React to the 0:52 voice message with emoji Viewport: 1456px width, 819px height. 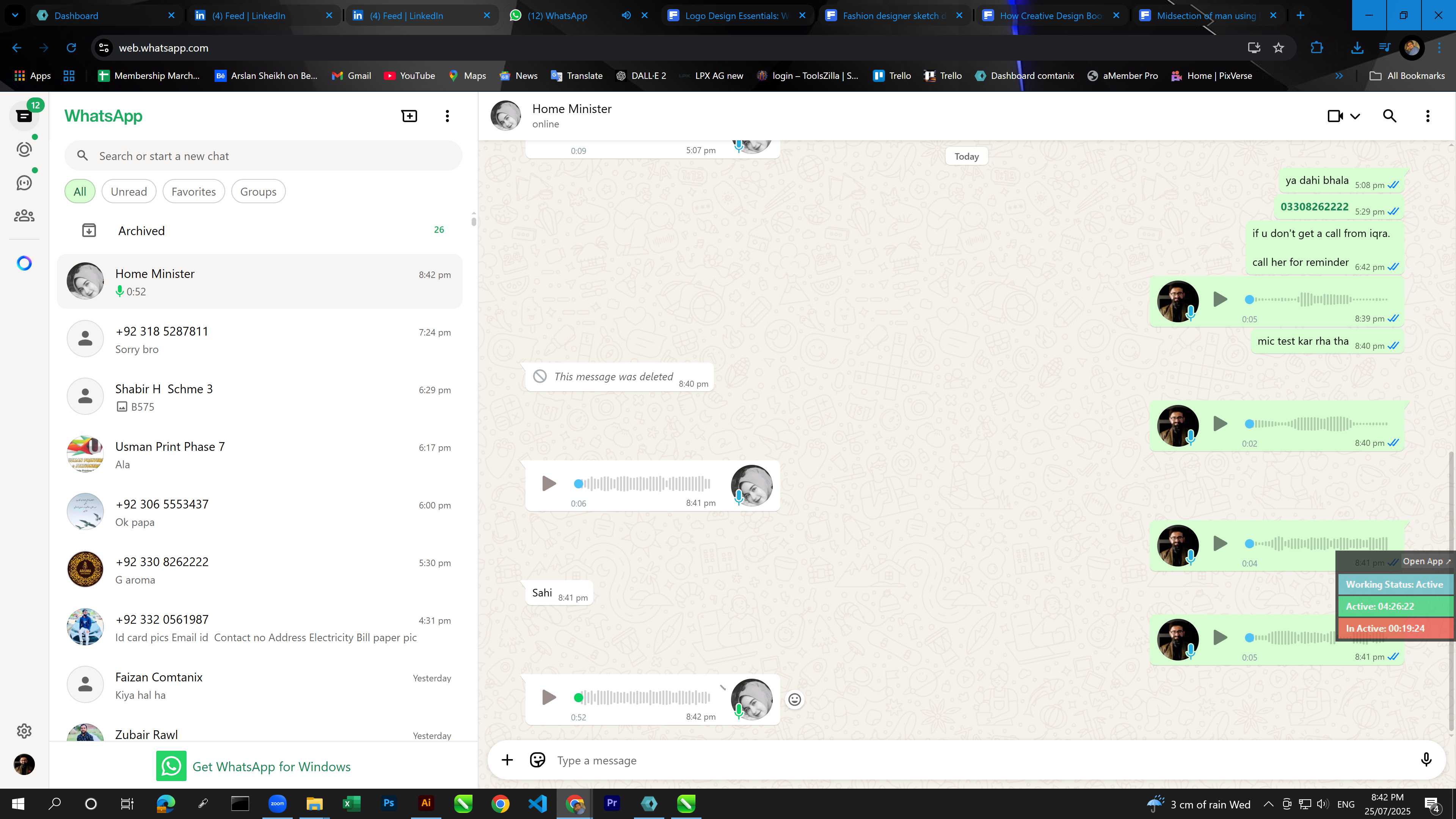click(x=795, y=699)
